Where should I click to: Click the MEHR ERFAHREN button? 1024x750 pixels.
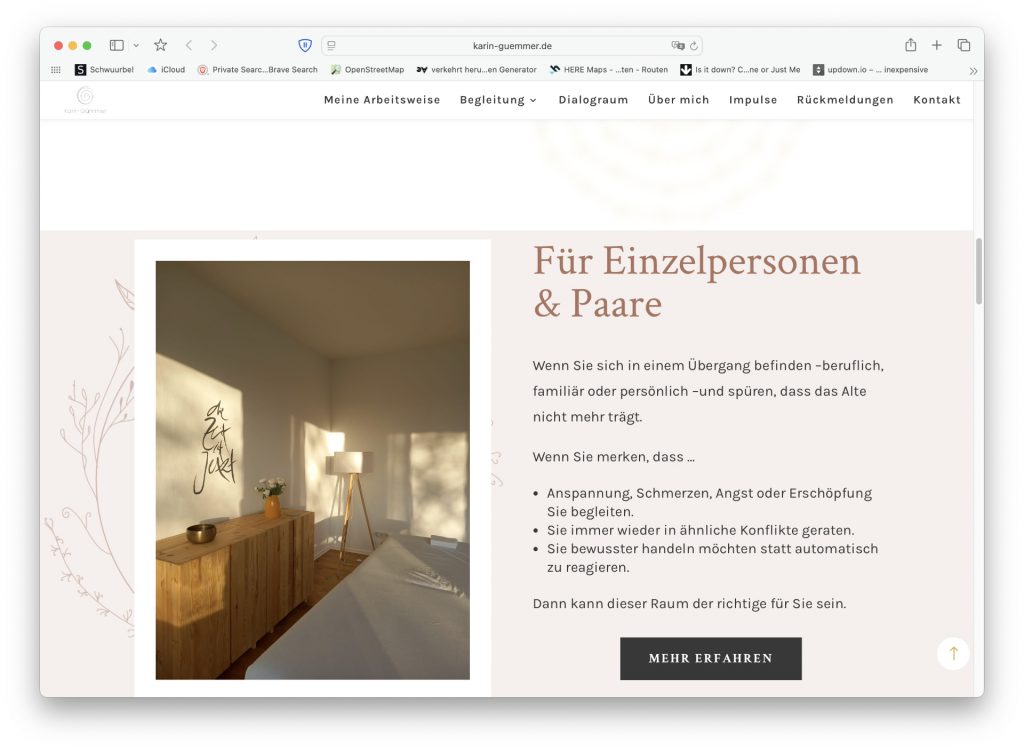[x=711, y=659]
